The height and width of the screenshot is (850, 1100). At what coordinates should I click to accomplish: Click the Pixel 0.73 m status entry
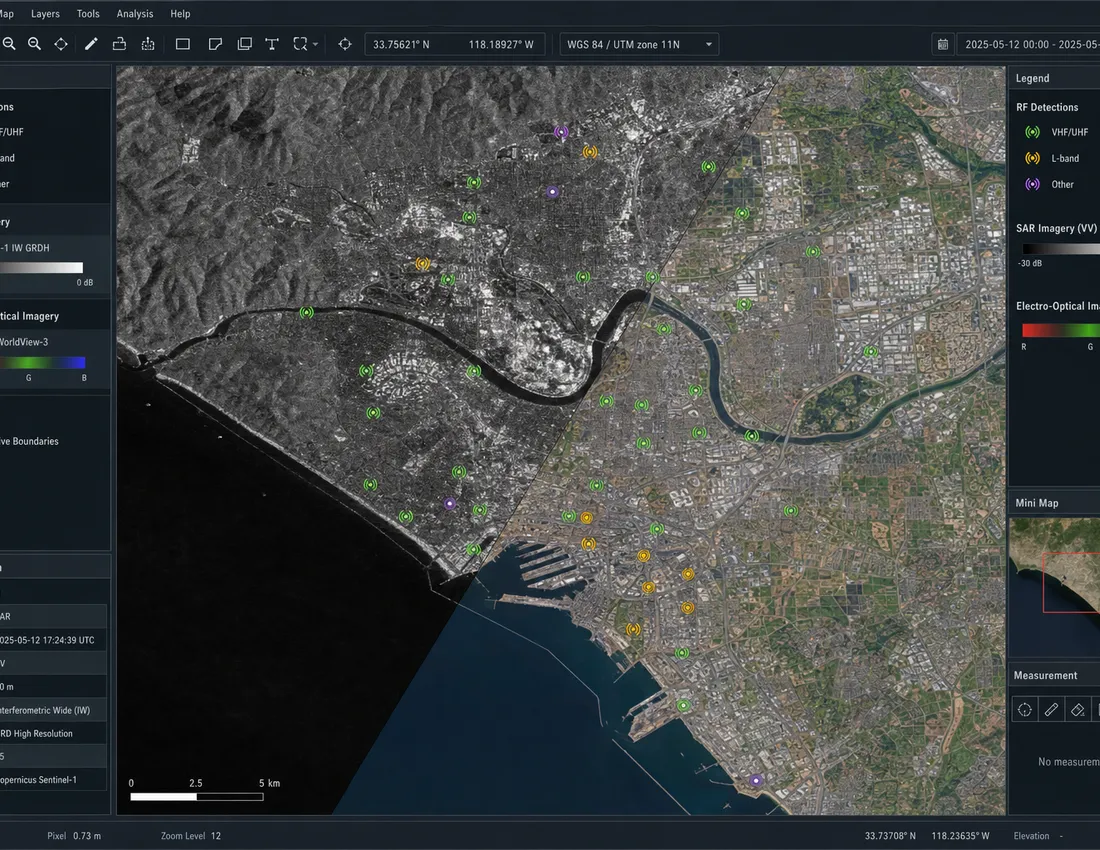(74, 836)
